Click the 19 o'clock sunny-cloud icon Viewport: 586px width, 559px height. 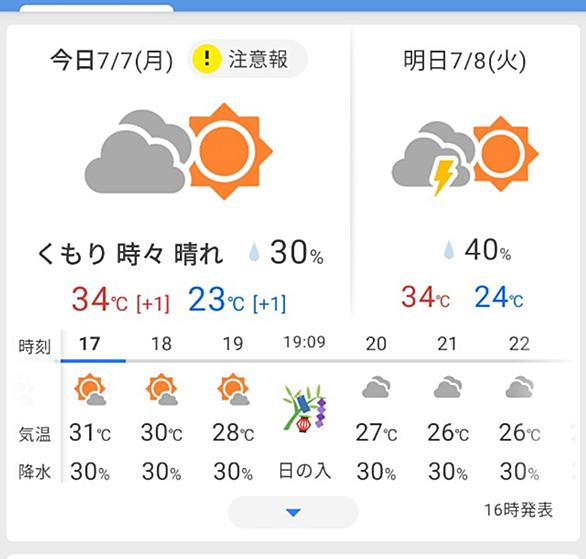pos(233,389)
